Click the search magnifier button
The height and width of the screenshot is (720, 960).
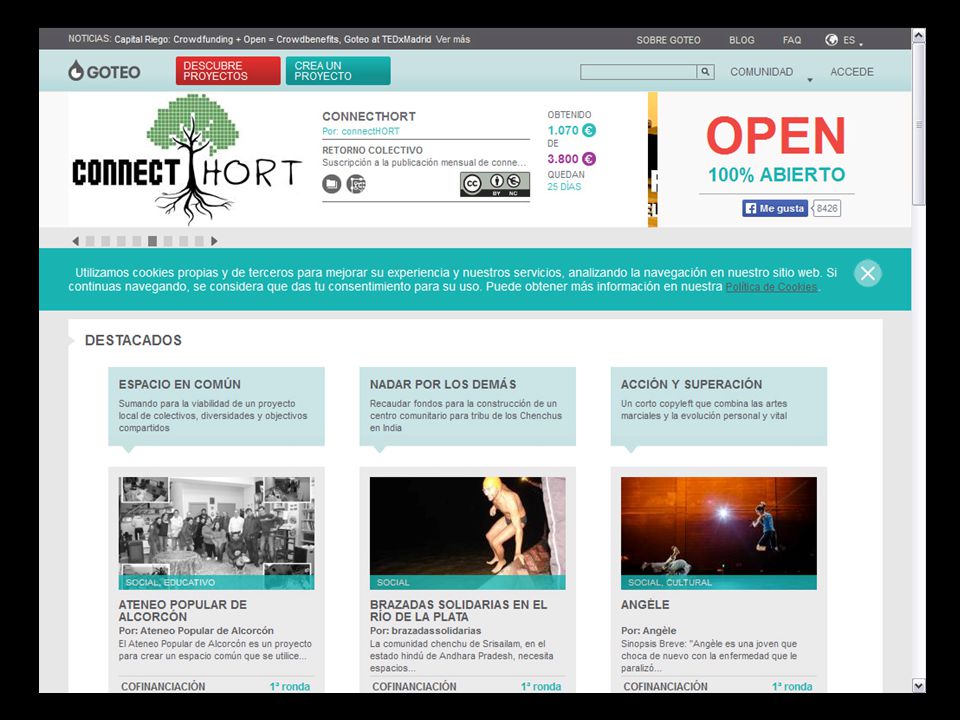(705, 72)
